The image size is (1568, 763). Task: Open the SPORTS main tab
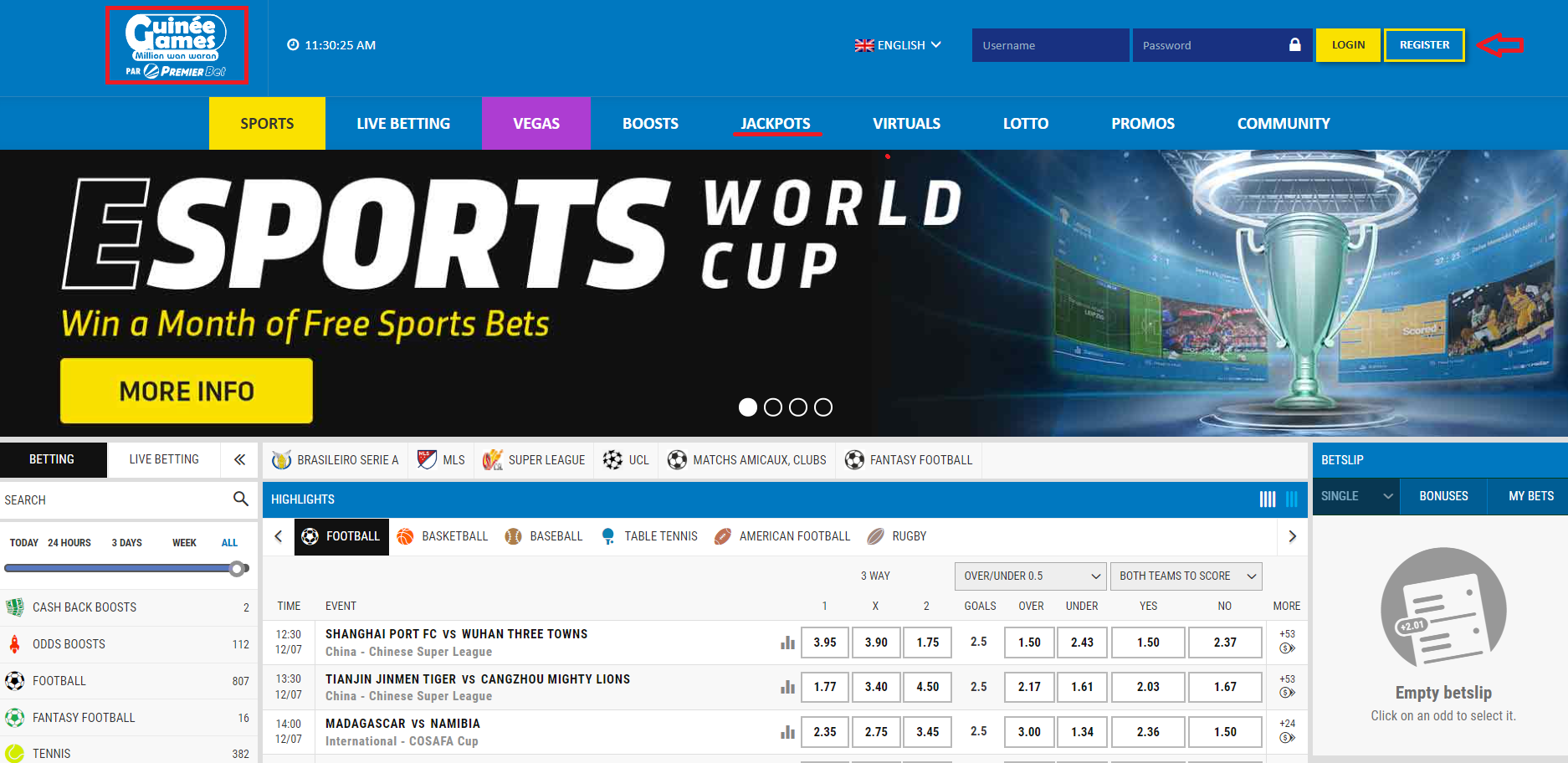[267, 124]
